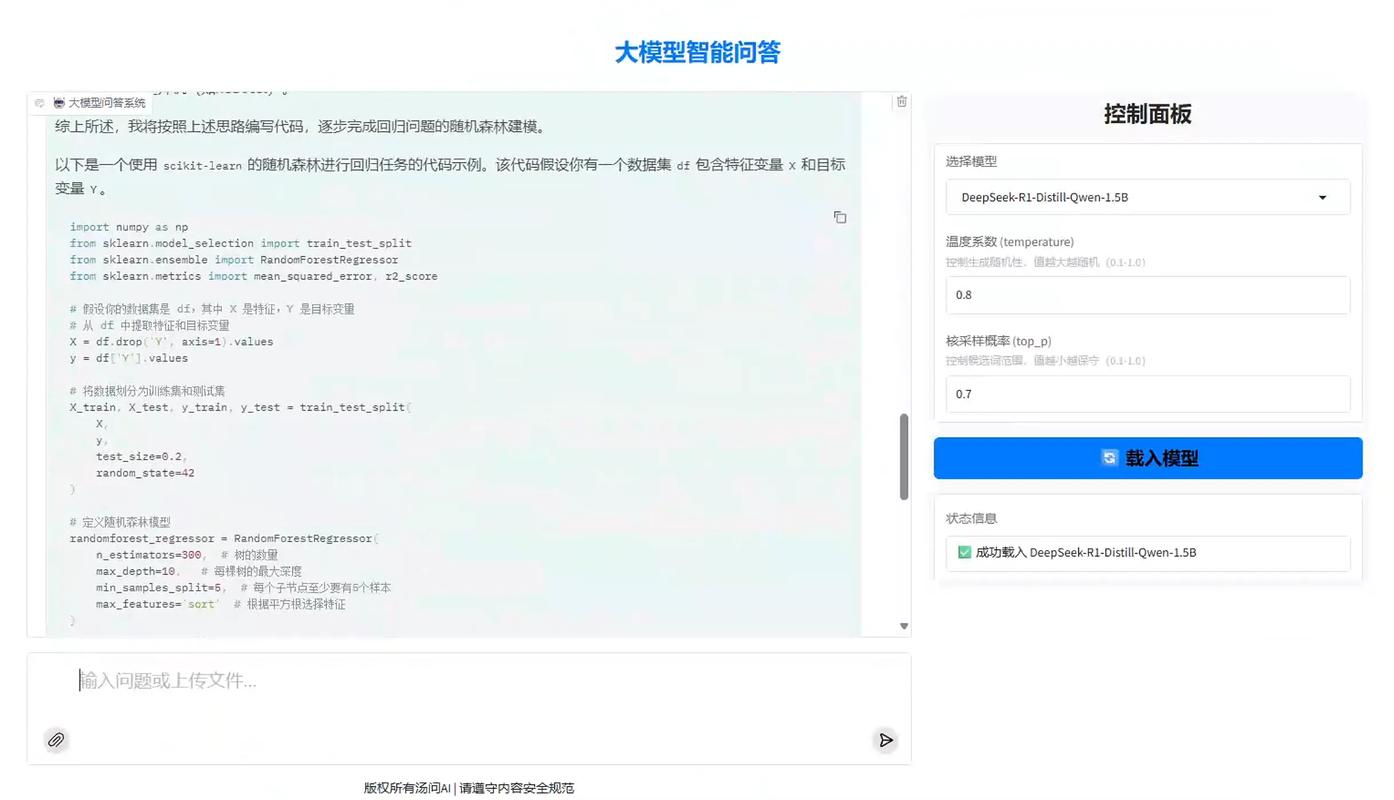Click the 控制面板 heading
Viewport: 1394px width, 800px height.
coord(1148,114)
